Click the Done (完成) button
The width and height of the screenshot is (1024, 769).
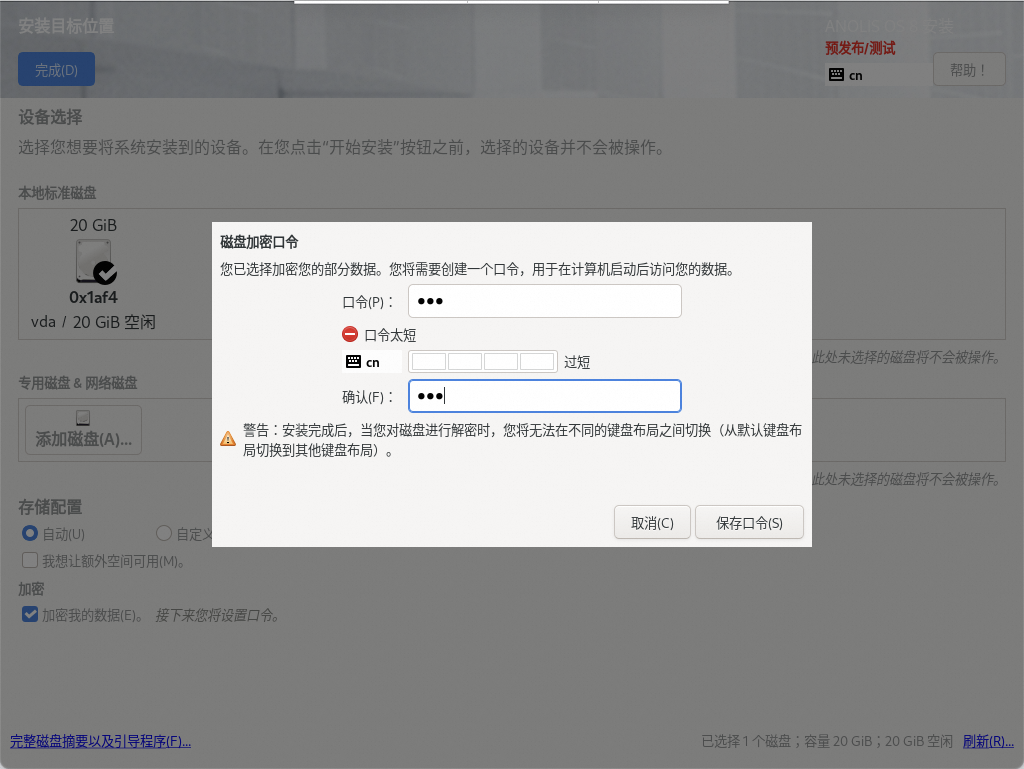(56, 69)
